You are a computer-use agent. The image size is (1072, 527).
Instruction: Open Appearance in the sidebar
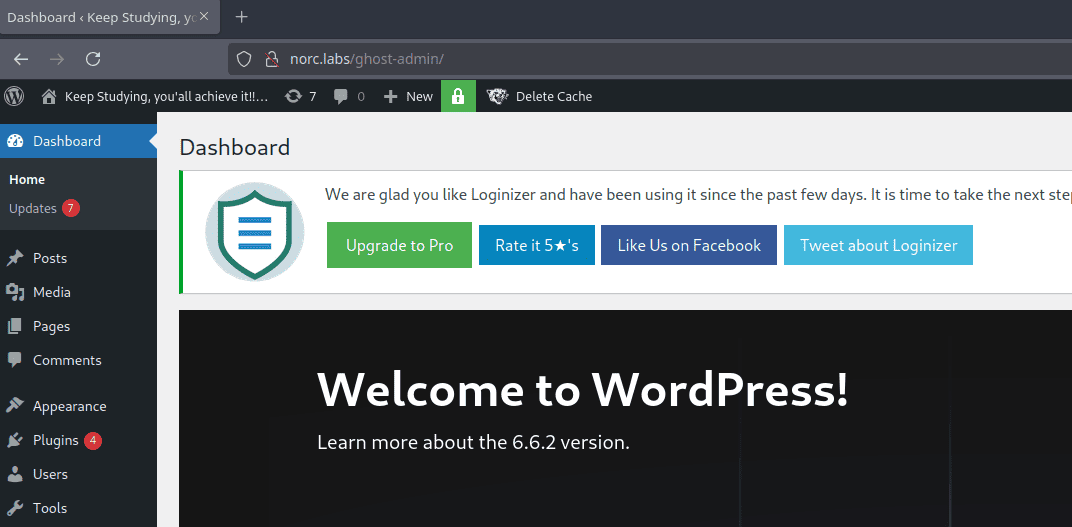point(69,406)
